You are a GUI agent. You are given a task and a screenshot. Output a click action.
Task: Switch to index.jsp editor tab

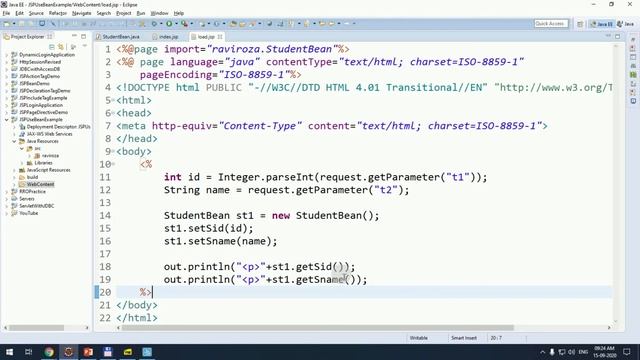(x=166, y=37)
